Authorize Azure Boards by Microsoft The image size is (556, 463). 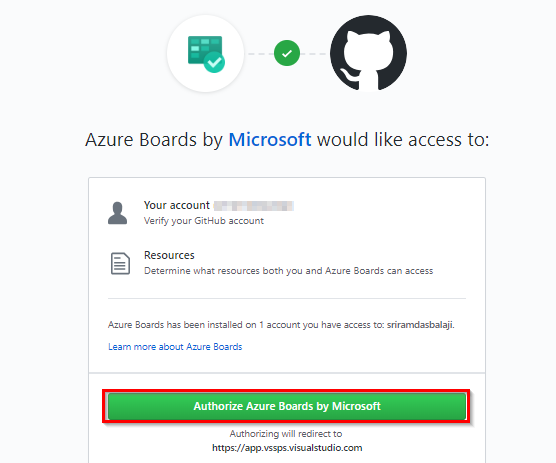point(287,406)
